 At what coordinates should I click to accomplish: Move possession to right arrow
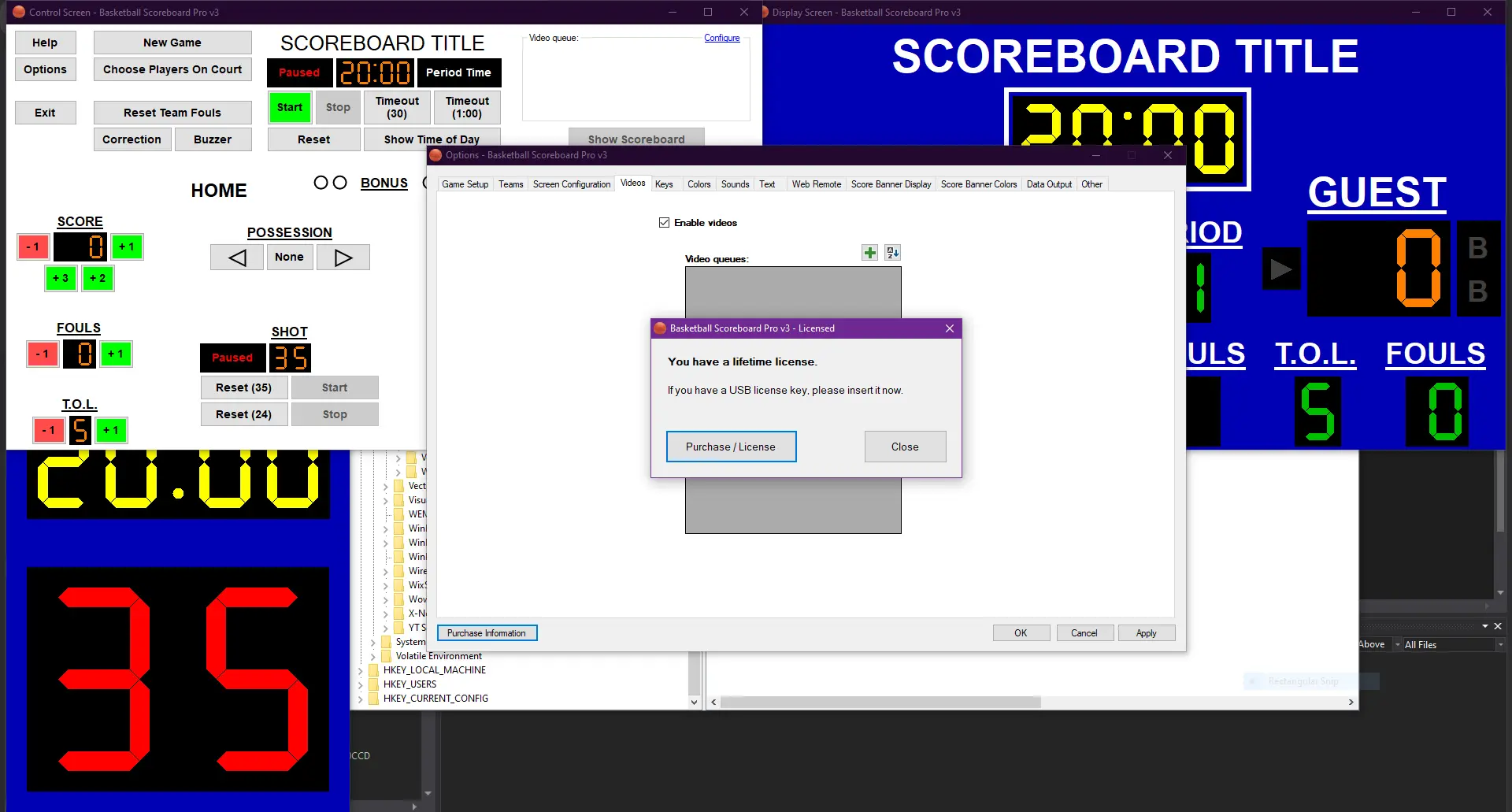click(343, 258)
